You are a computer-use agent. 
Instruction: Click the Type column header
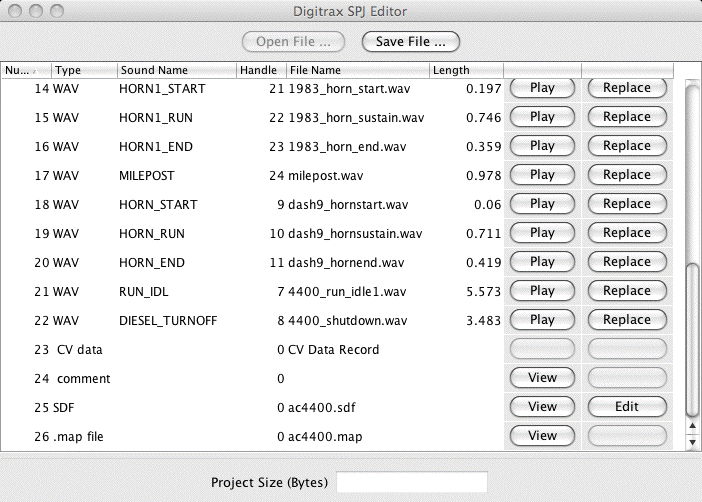84,71
